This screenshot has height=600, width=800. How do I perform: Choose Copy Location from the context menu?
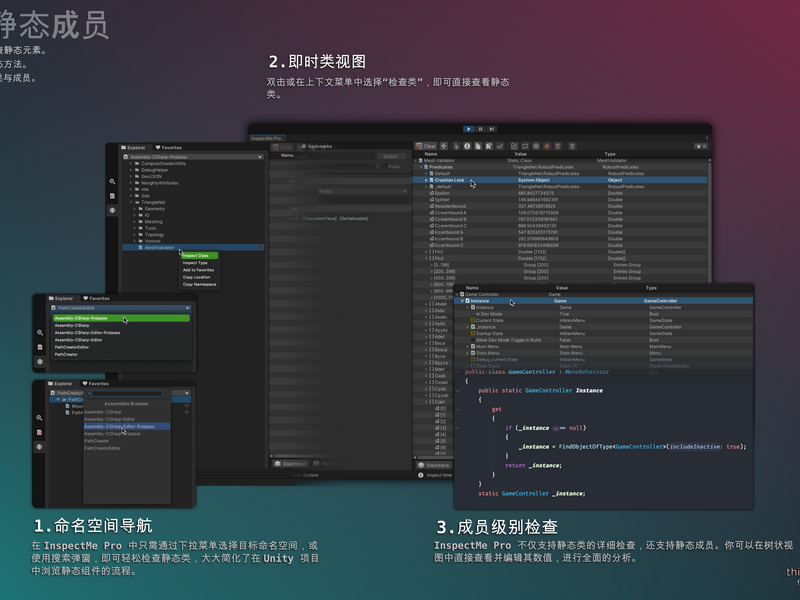point(200,277)
